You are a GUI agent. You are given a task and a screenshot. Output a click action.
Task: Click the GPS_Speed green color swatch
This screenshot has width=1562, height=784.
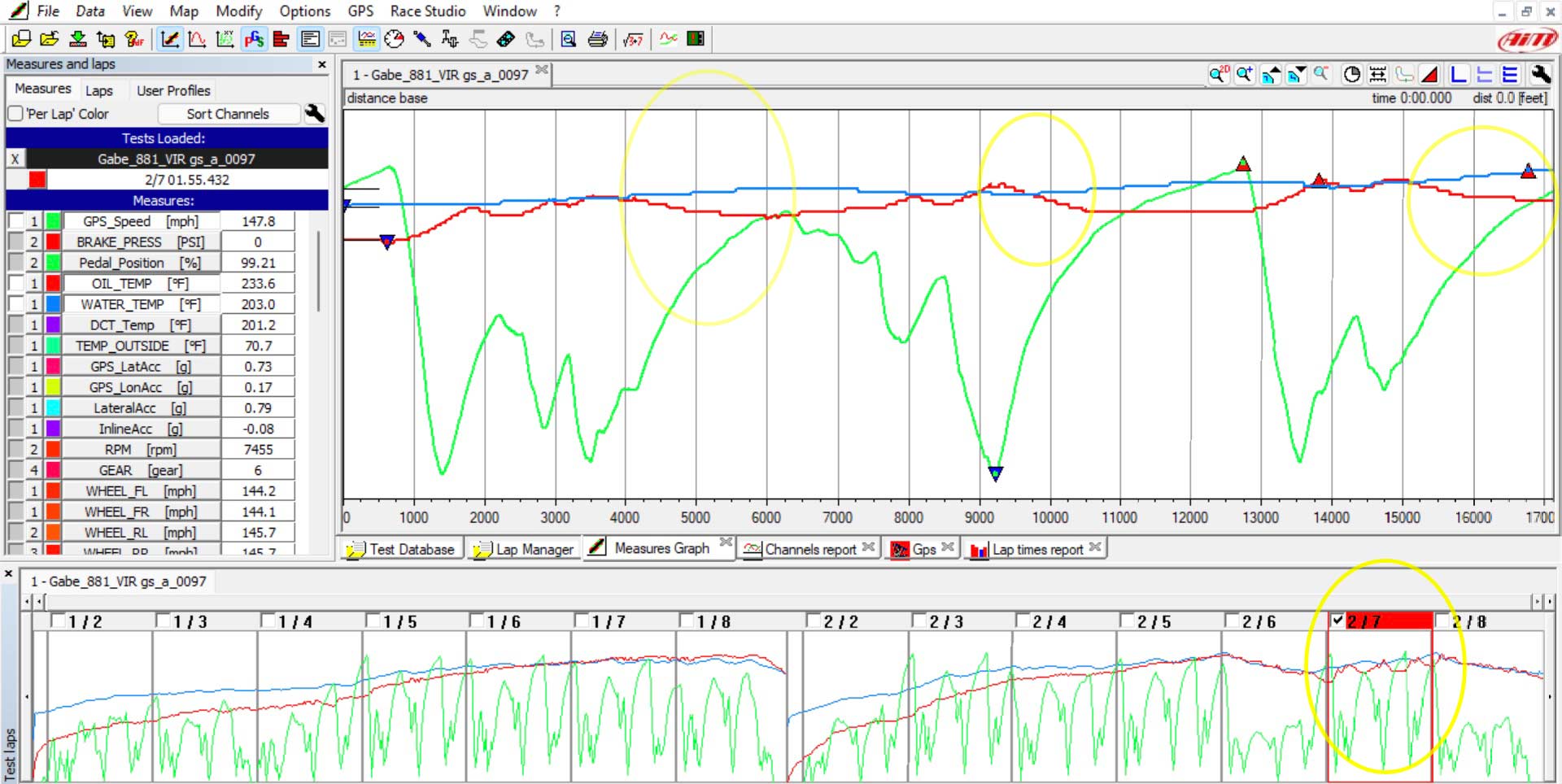point(53,221)
